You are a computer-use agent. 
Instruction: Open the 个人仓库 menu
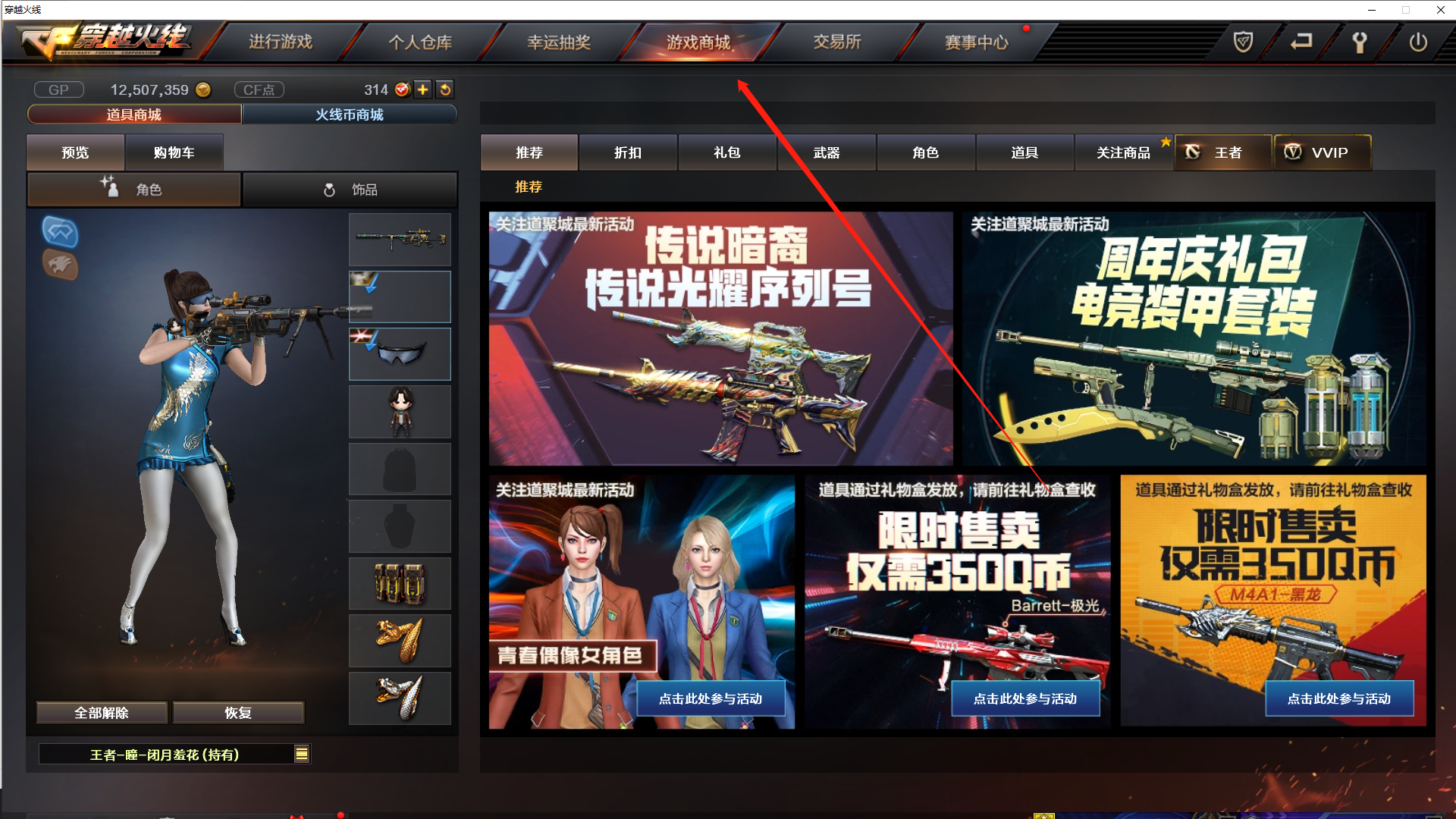(x=420, y=42)
